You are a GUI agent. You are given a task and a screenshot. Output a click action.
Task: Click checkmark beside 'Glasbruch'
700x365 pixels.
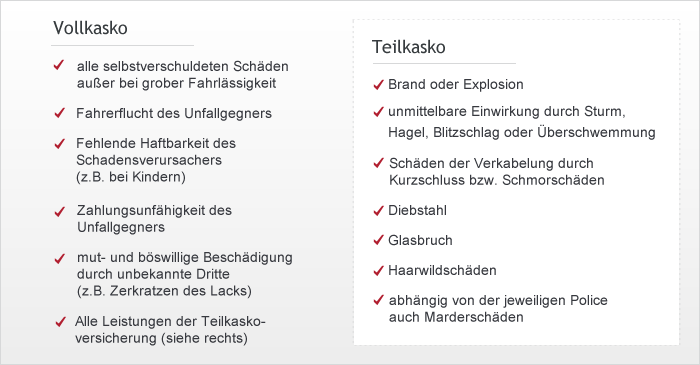click(x=378, y=241)
